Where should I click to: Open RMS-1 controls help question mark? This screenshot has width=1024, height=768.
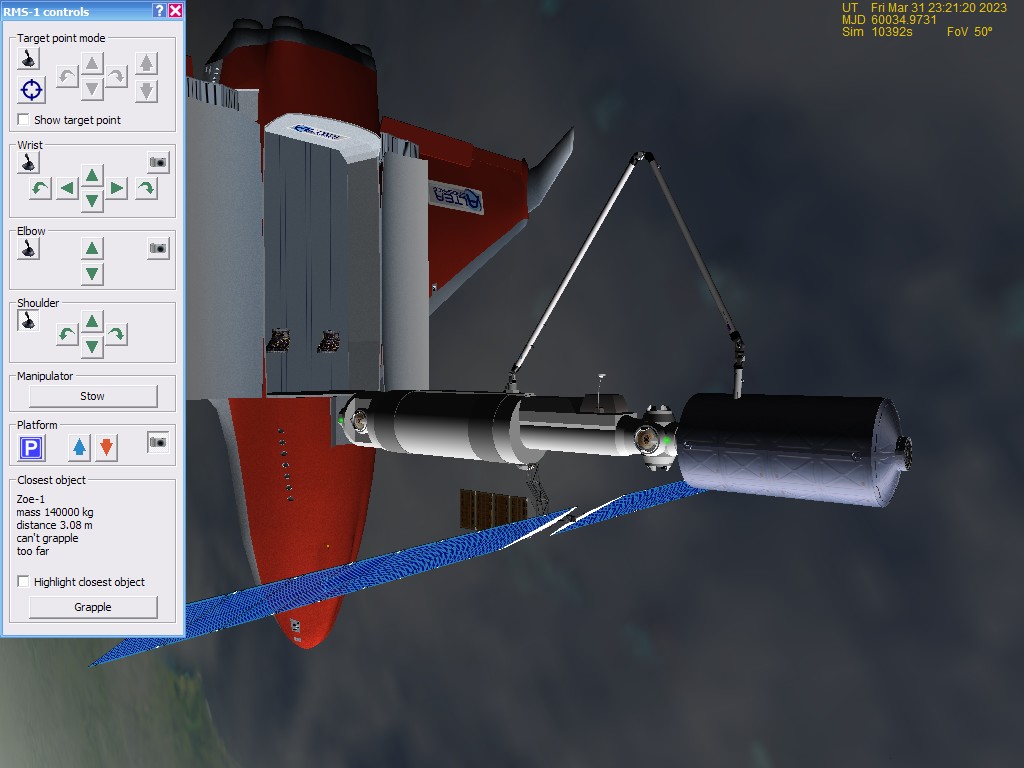(159, 10)
